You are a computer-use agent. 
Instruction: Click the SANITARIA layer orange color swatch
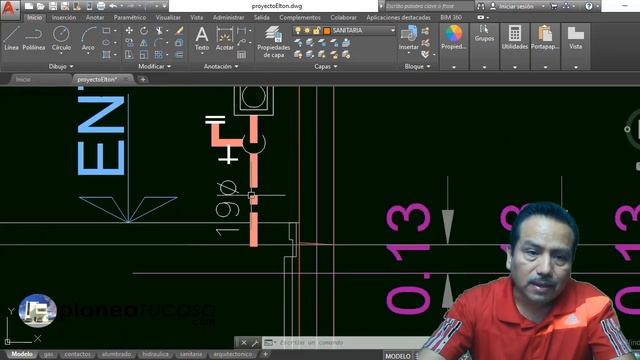pyautogui.click(x=327, y=31)
